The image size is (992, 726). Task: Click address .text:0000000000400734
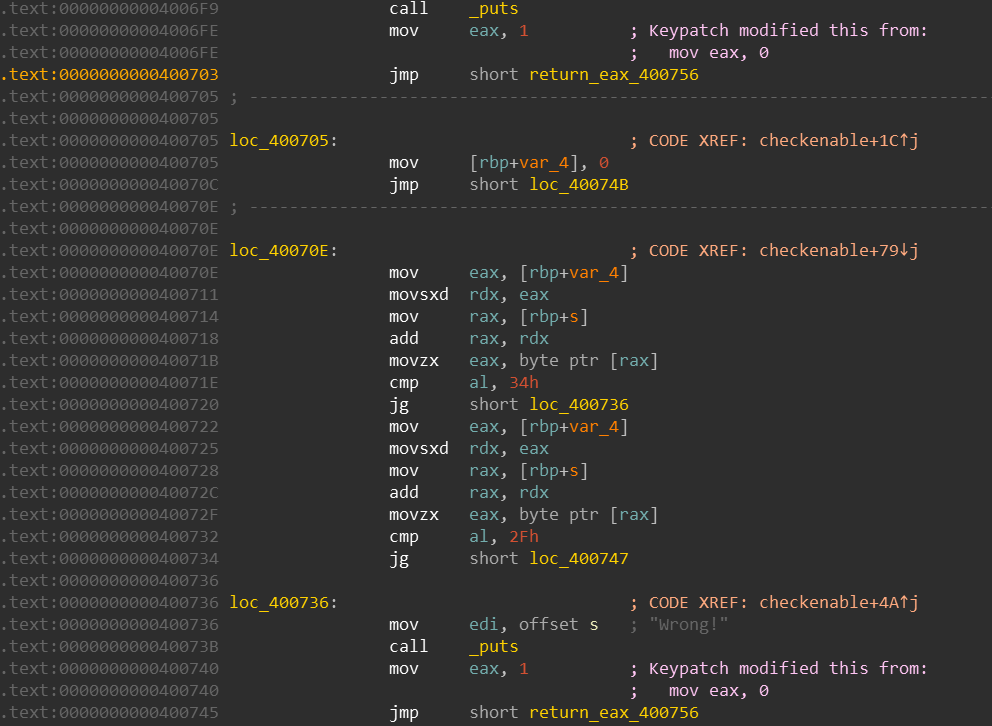click(x=110, y=558)
